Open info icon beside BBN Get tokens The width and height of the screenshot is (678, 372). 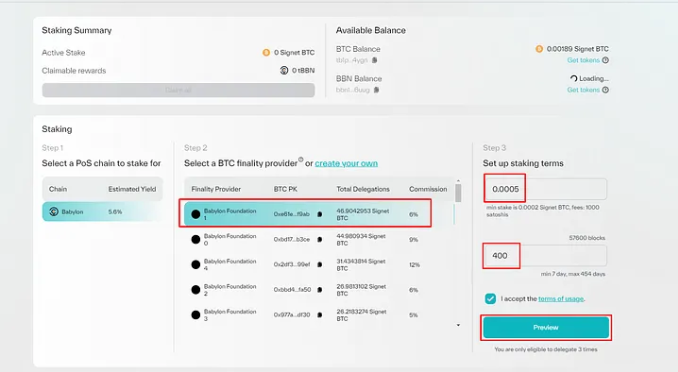point(605,90)
